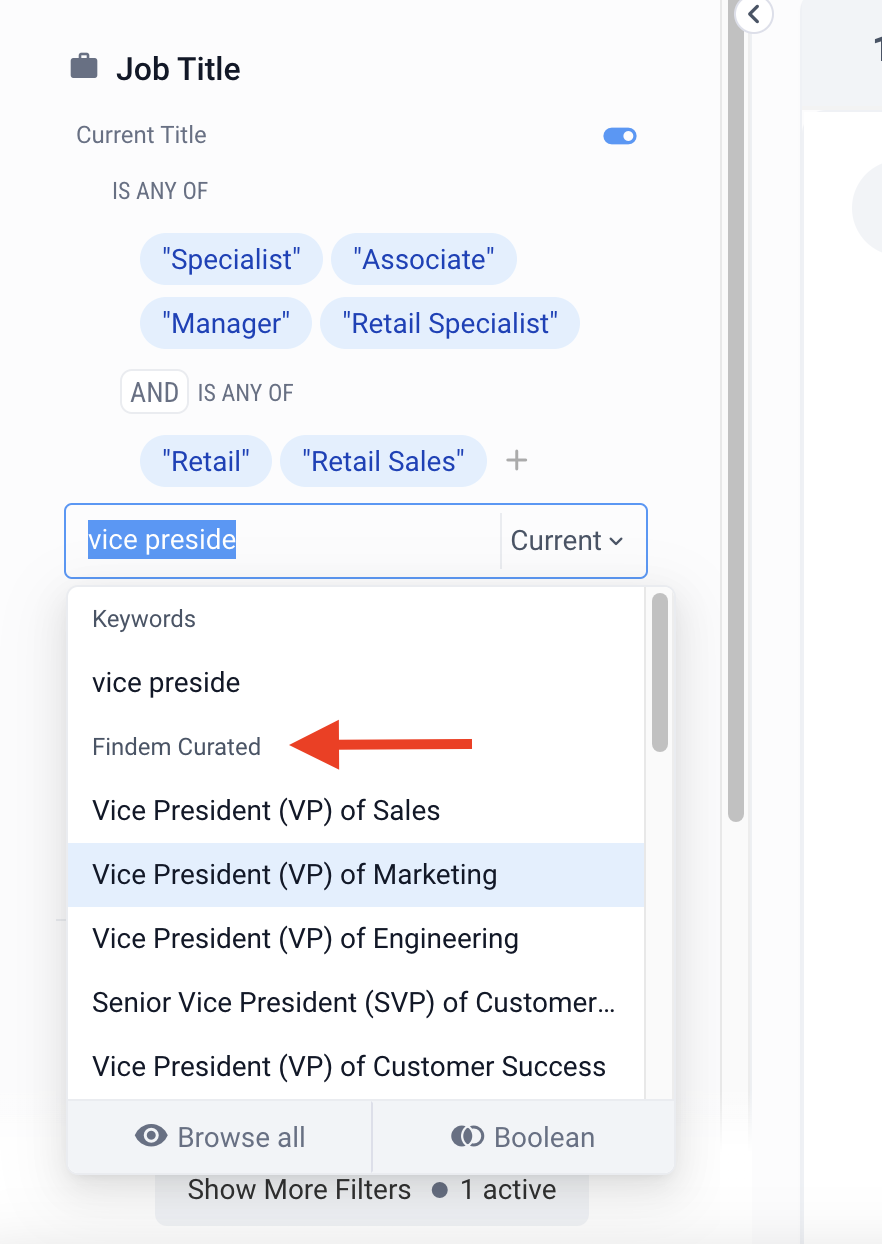The height and width of the screenshot is (1244, 882).
Task: Click the "Retail Specialist" title tag
Action: (449, 324)
